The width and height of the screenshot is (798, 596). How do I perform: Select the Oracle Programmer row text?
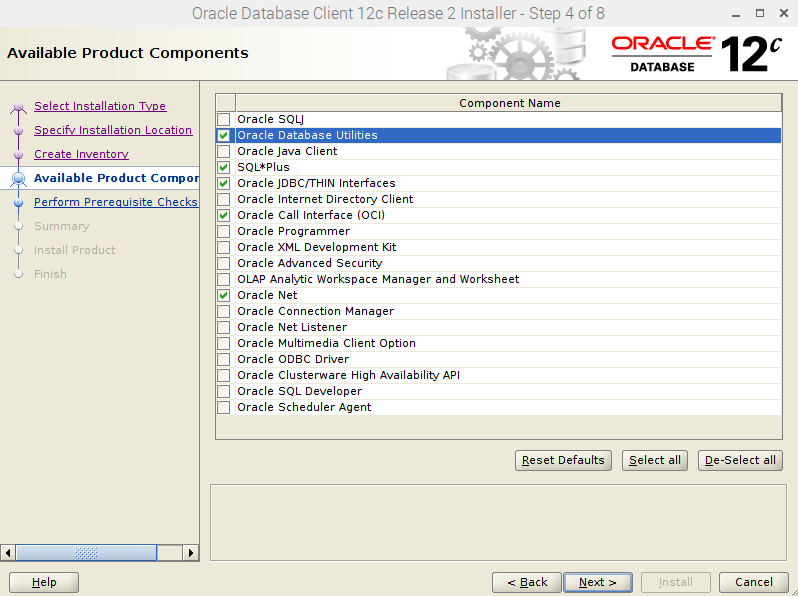point(294,232)
